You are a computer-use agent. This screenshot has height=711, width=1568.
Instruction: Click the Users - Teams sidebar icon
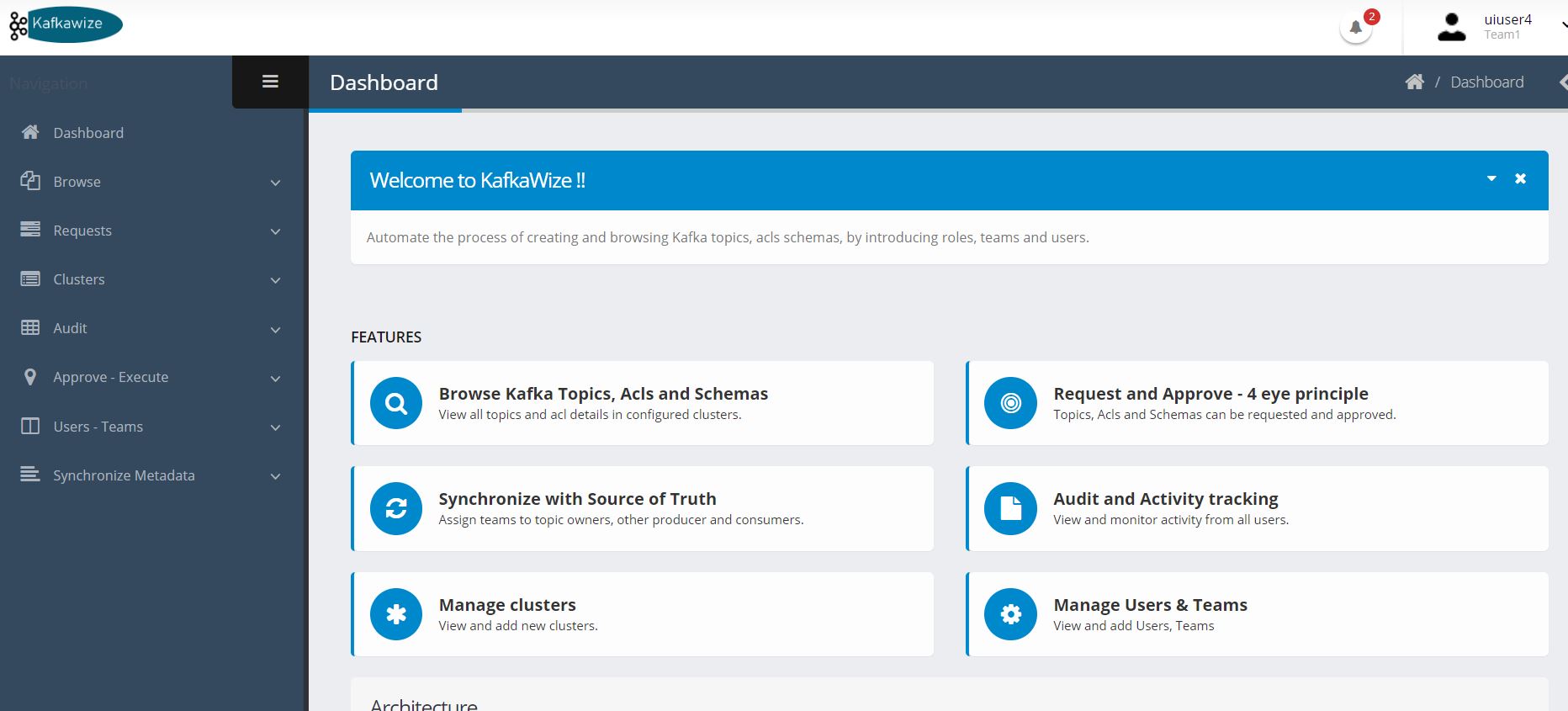click(30, 426)
